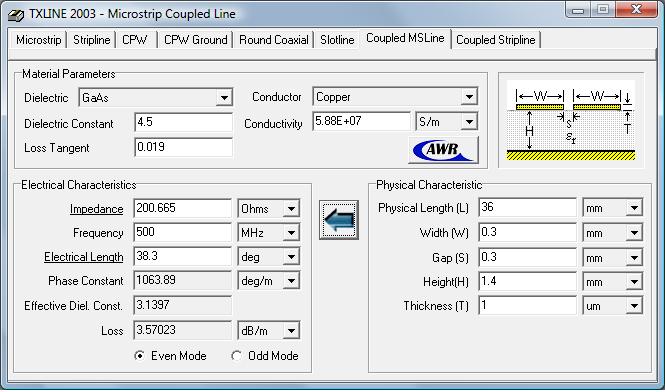Click the underlined Electrical Length label
This screenshot has width=665, height=392.
(84, 257)
